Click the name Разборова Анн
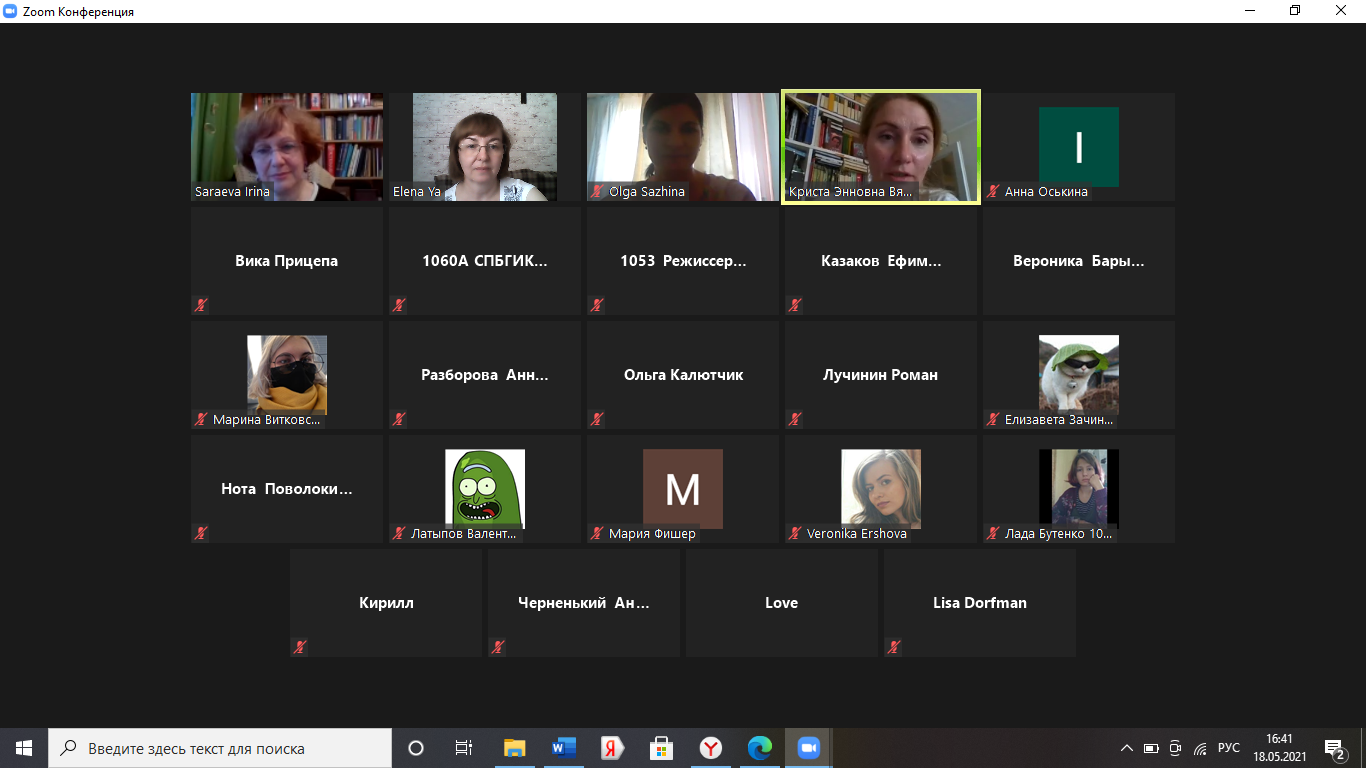1366x768 pixels. pos(485,375)
